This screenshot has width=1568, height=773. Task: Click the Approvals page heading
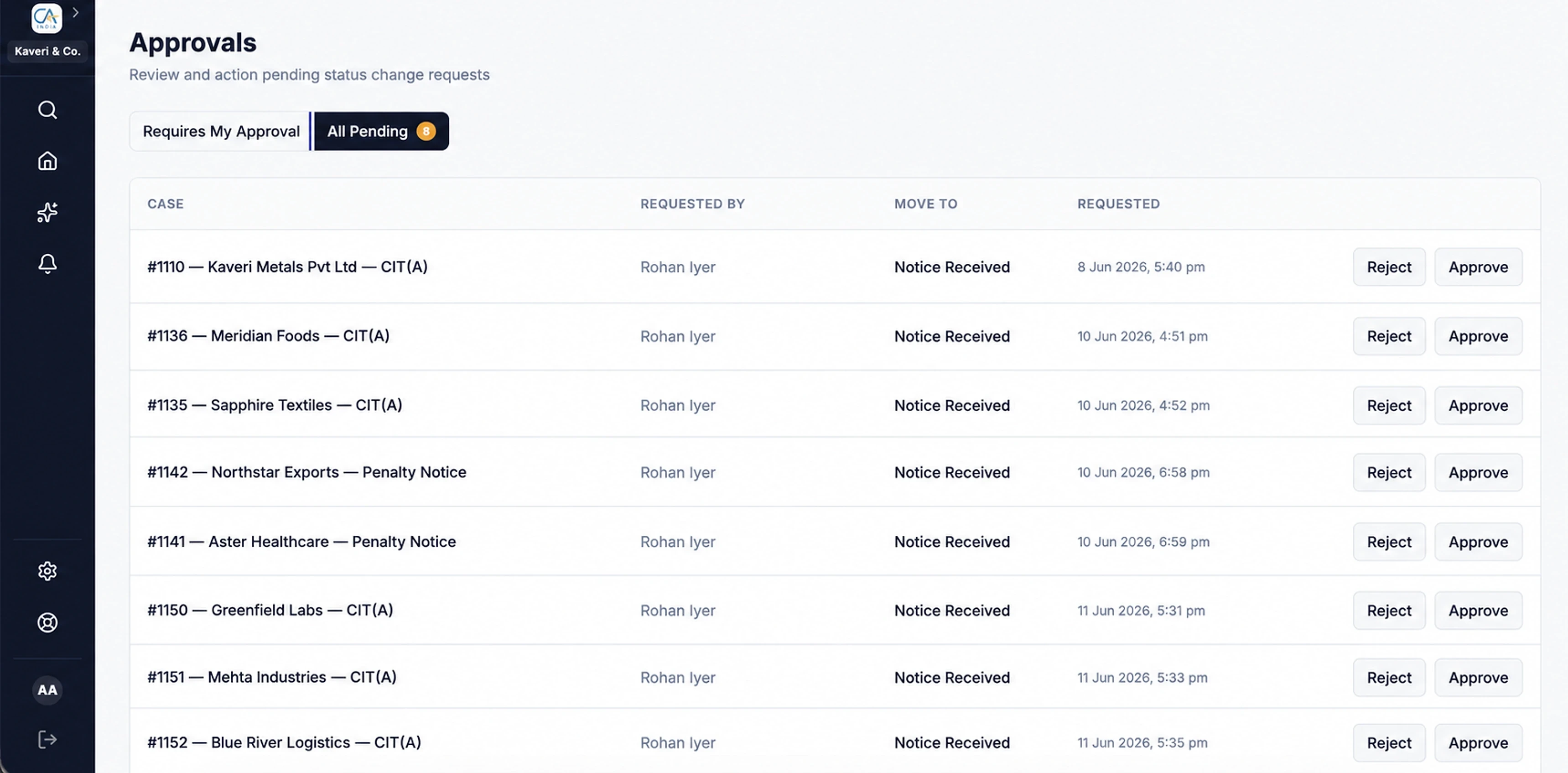[x=193, y=42]
